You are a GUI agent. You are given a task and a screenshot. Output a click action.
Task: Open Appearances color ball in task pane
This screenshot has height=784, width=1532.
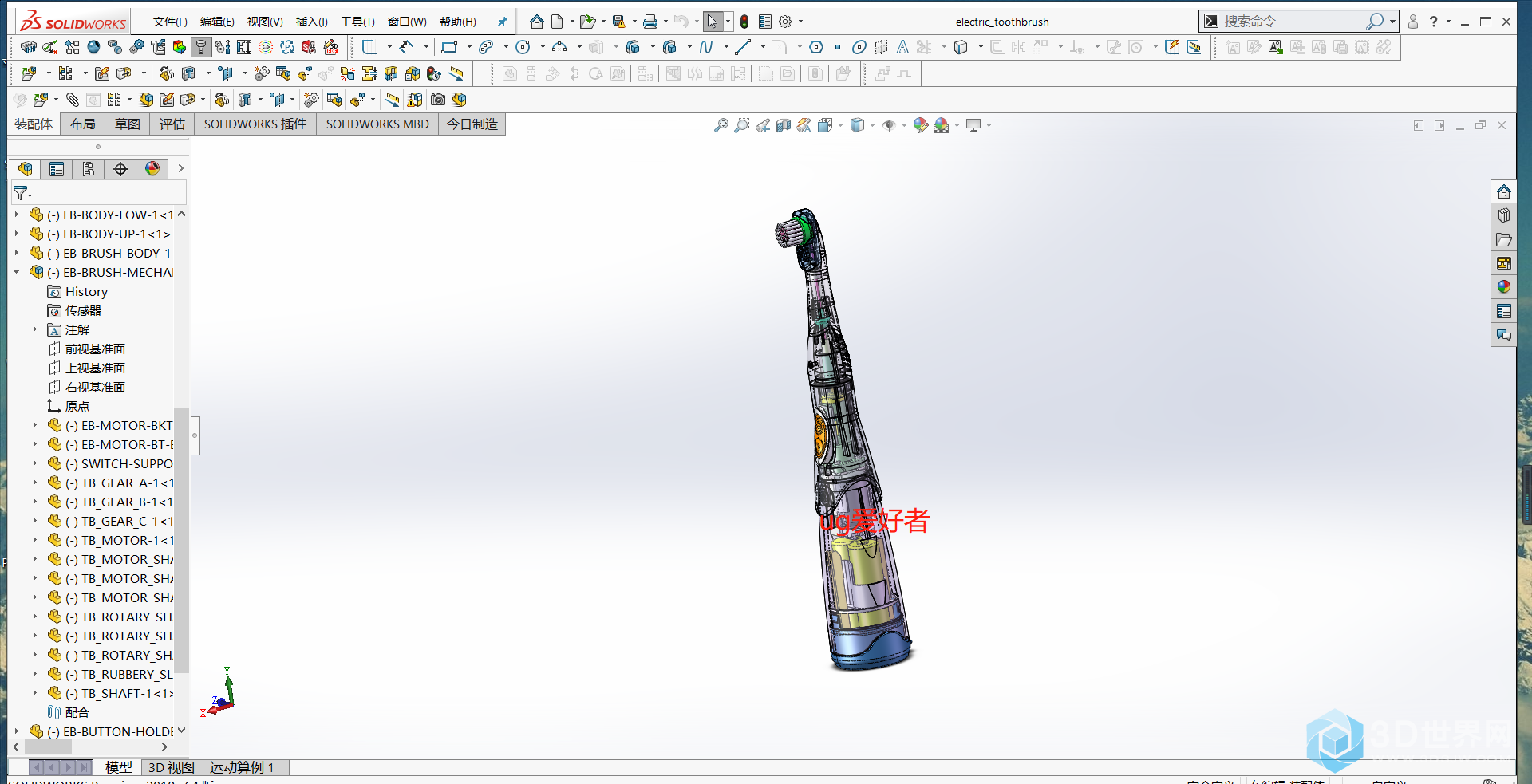[1504, 287]
